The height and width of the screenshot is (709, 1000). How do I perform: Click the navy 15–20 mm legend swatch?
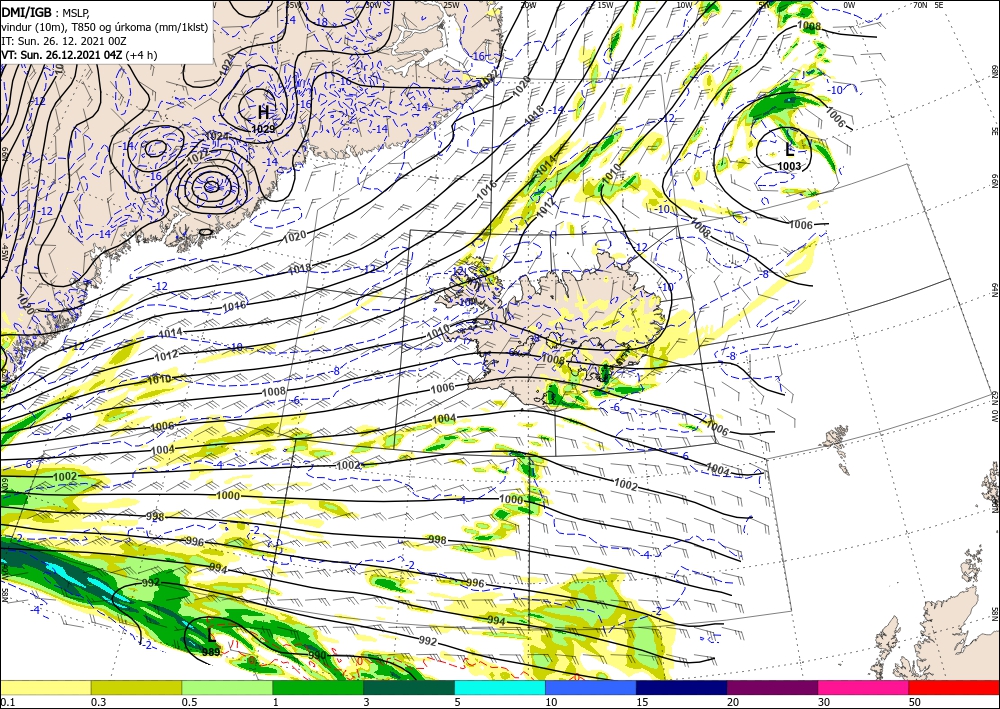tap(682, 687)
